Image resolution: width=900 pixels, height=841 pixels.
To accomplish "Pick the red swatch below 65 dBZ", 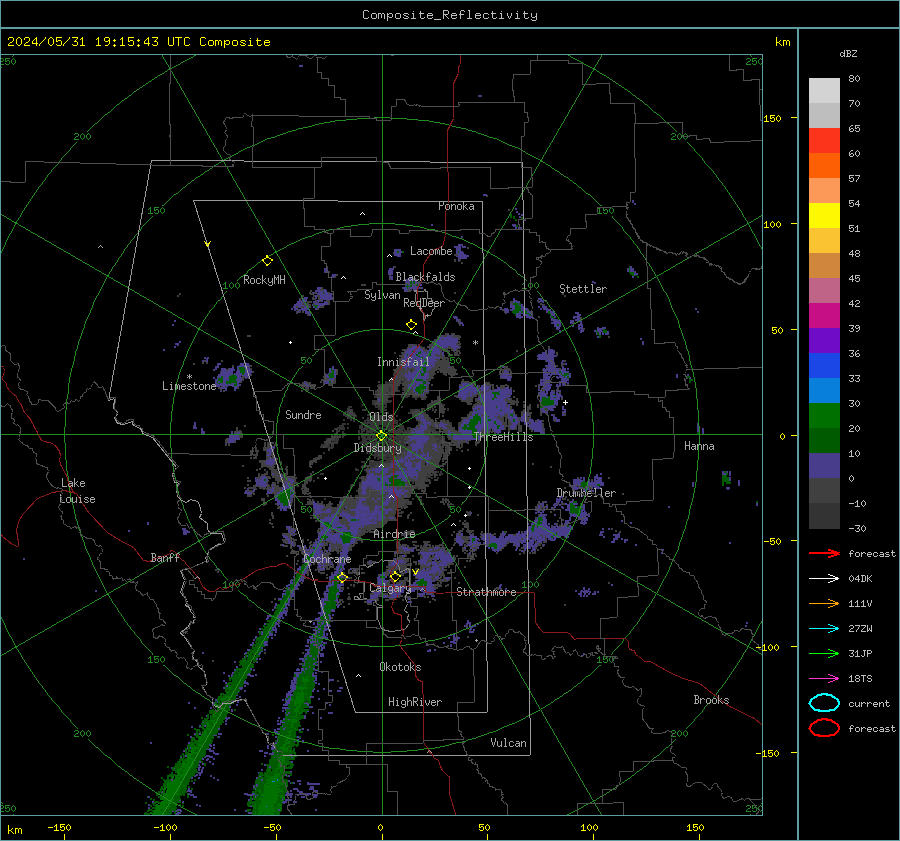I will (824, 141).
